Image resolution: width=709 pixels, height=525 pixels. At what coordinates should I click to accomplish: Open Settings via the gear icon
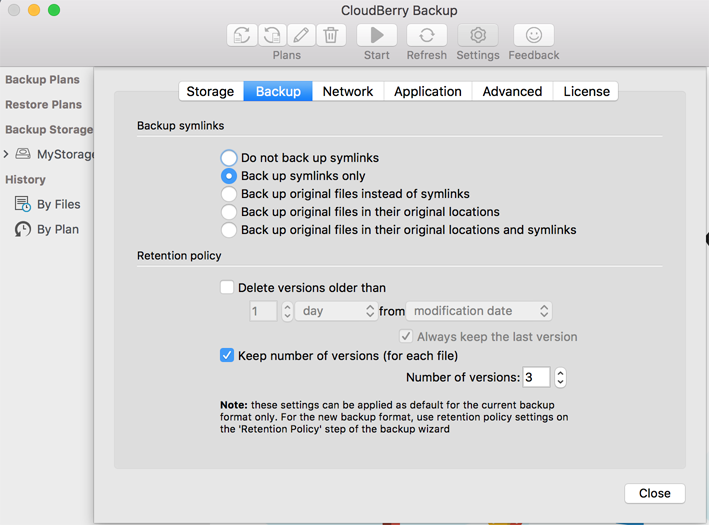tap(478, 35)
